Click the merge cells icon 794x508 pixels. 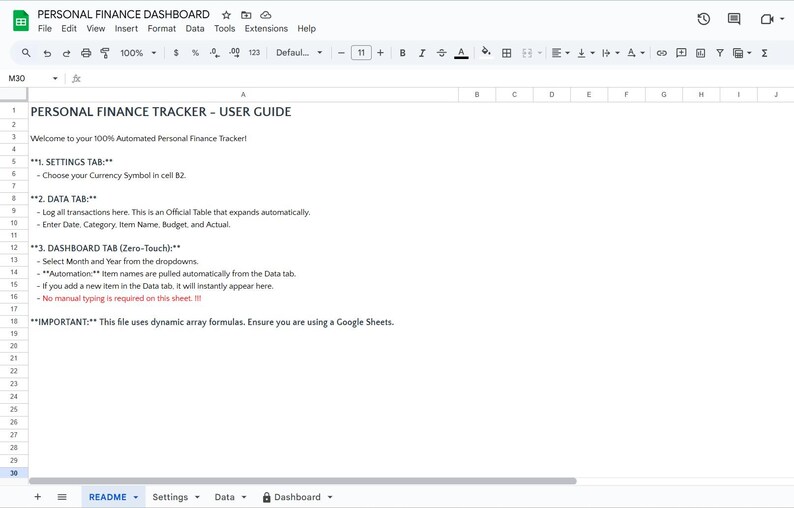527,53
